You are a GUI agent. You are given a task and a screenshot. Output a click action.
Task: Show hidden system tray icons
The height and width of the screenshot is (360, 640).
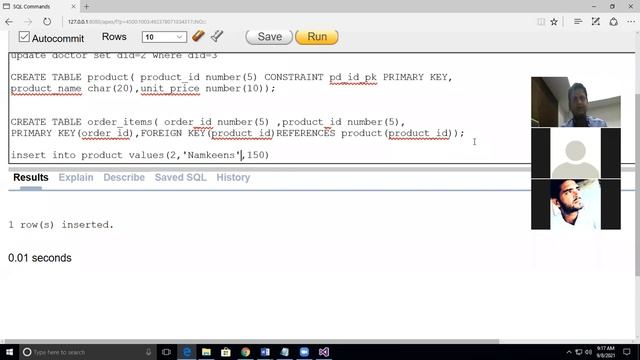pyautogui.click(x=569, y=352)
